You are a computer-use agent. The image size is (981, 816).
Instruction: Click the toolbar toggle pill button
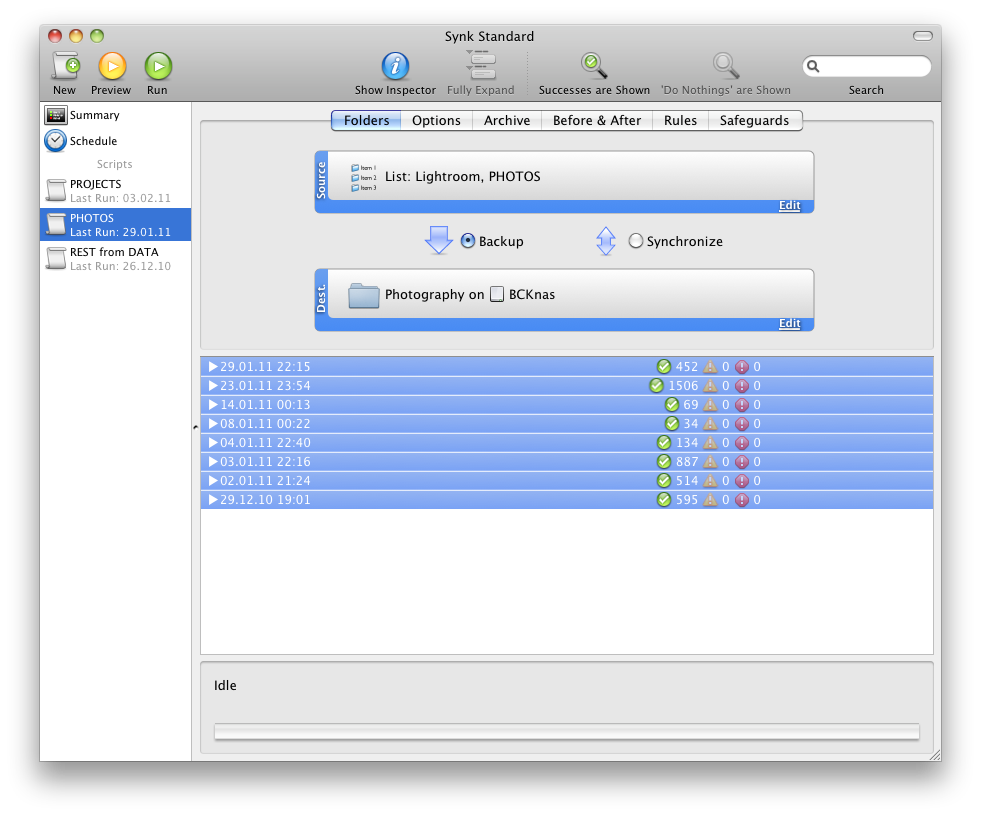point(922,36)
